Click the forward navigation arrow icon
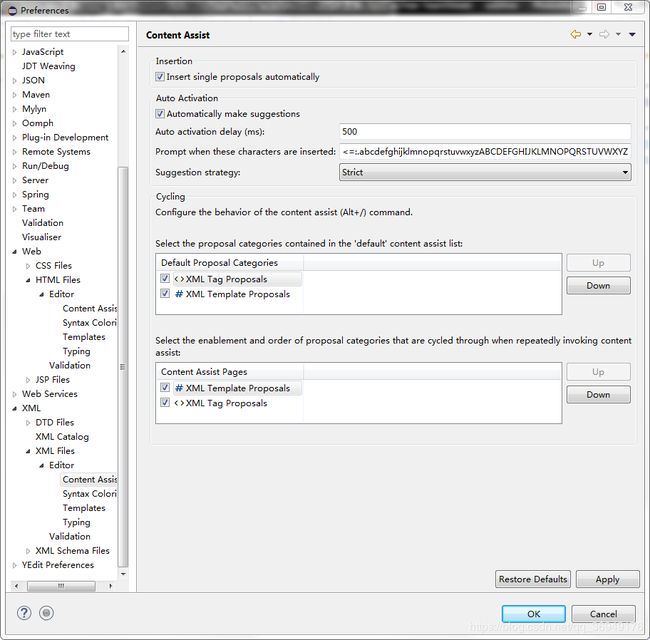 (x=604, y=34)
